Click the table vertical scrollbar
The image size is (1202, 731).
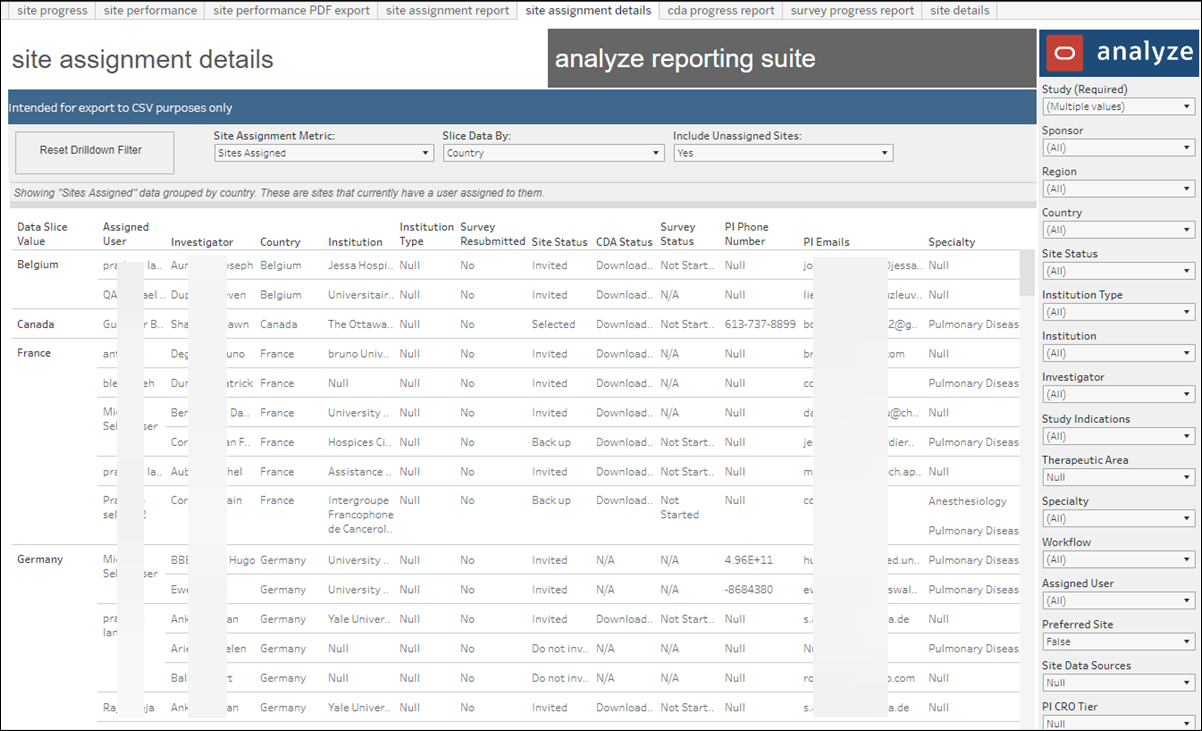(x=1027, y=274)
